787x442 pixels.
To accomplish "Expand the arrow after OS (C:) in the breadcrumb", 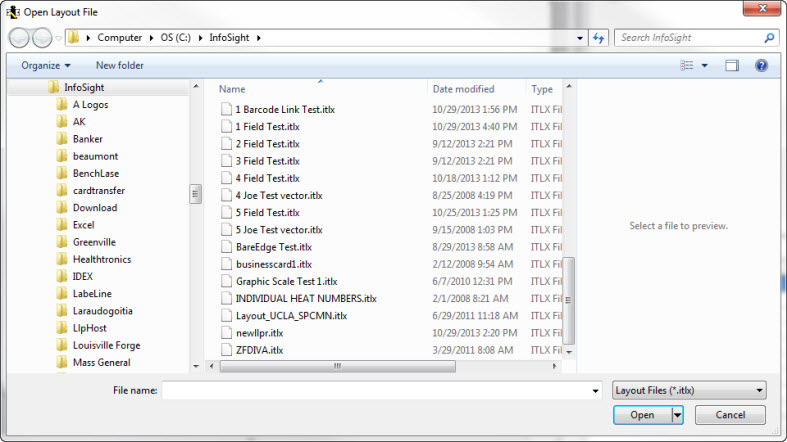I will coord(200,38).
